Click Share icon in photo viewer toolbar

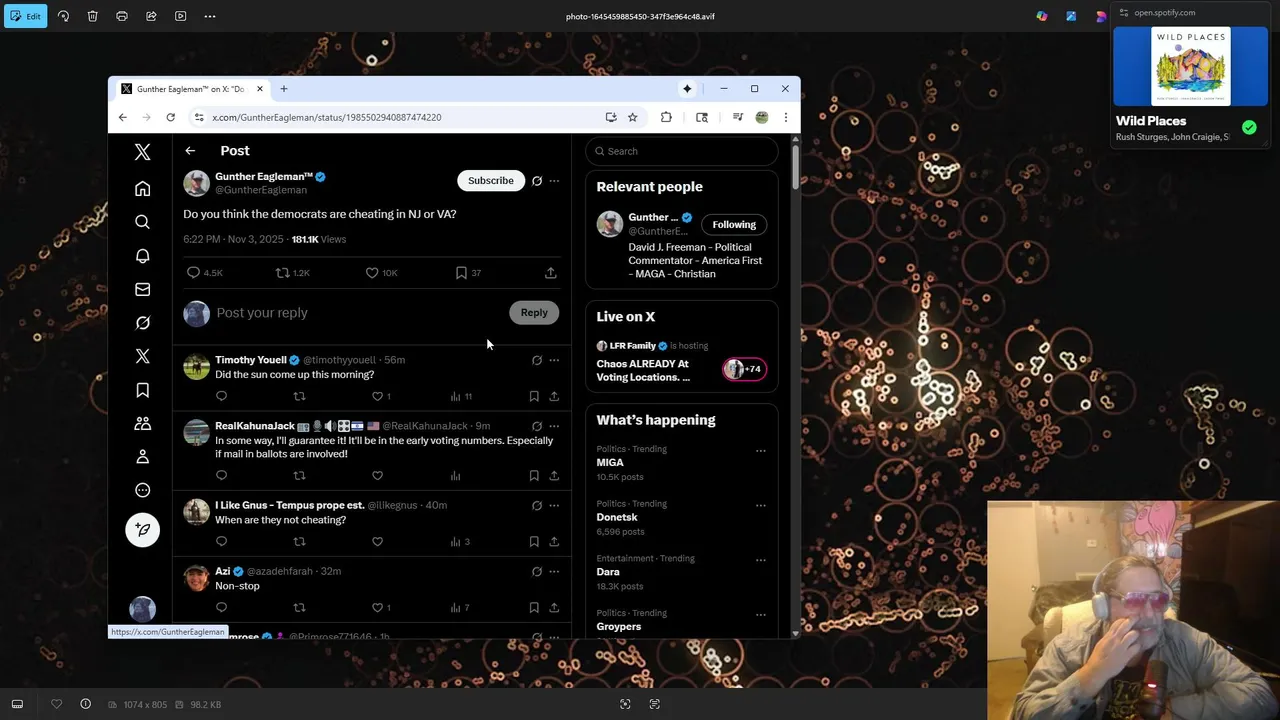coord(151,16)
